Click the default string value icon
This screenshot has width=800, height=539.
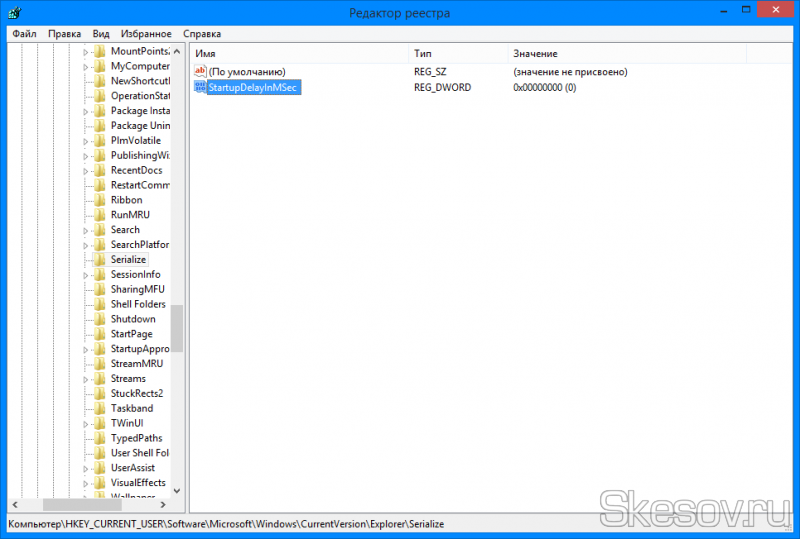click(x=200, y=72)
